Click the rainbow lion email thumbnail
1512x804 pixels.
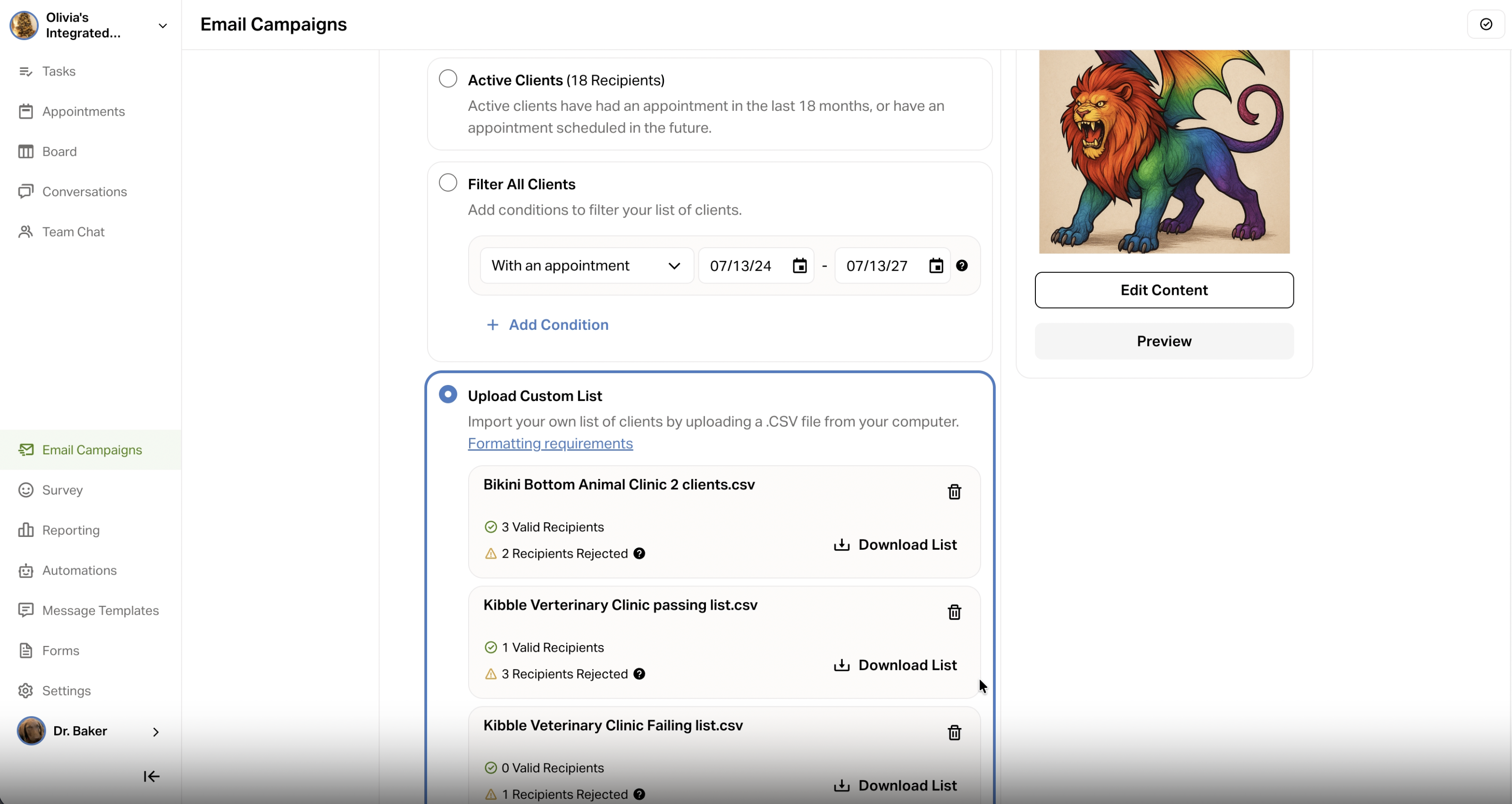click(1164, 151)
